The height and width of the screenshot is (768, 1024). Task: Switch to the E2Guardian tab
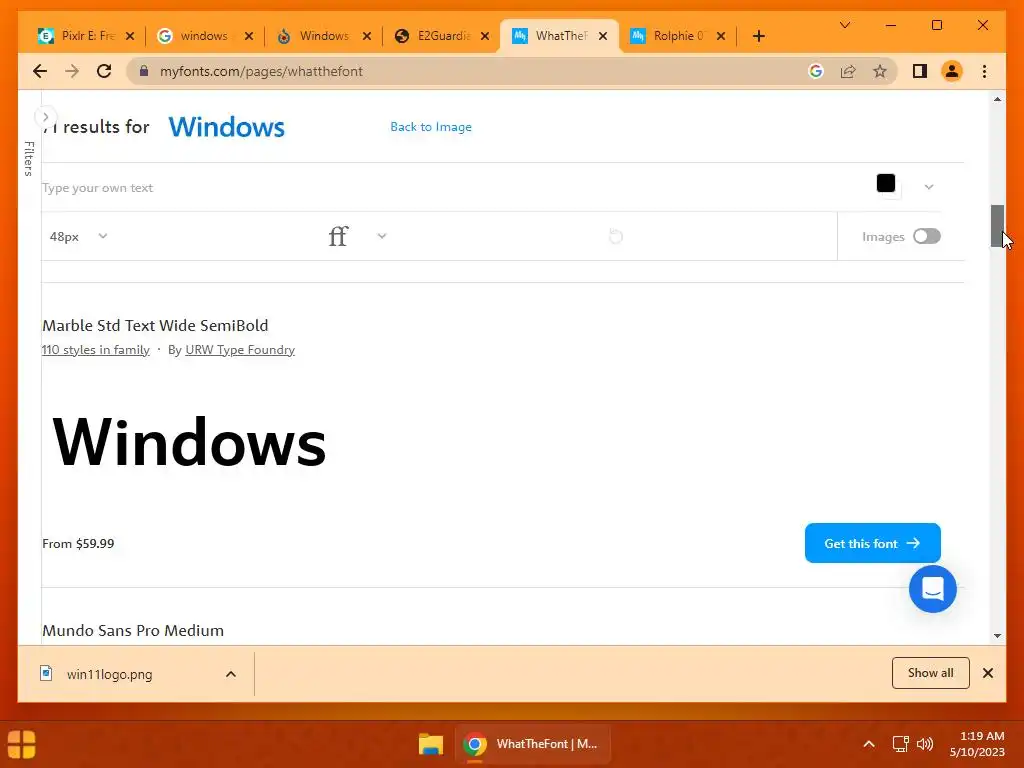click(441, 36)
